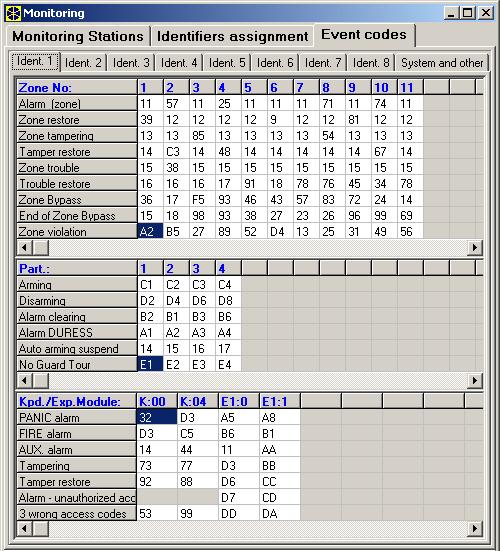
Task: Click partition table scroll right arrow
Action: [x=475, y=380]
